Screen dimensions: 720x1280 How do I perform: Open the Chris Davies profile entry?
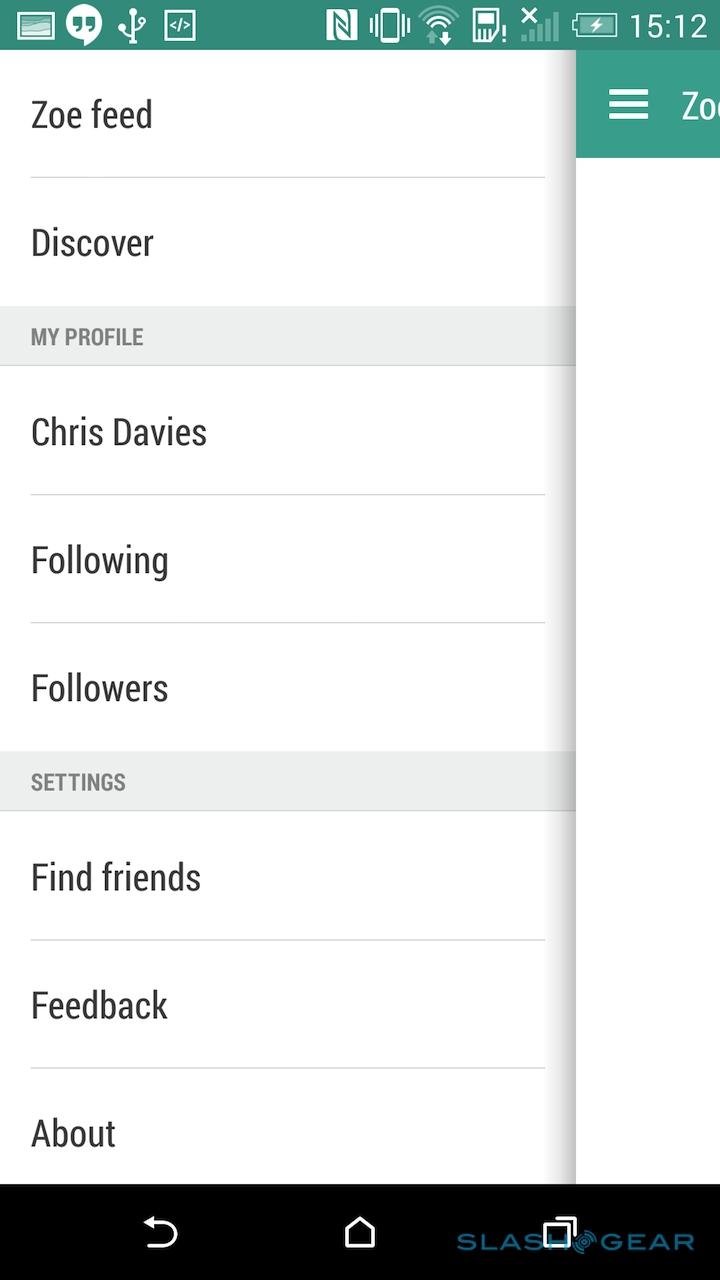[119, 432]
